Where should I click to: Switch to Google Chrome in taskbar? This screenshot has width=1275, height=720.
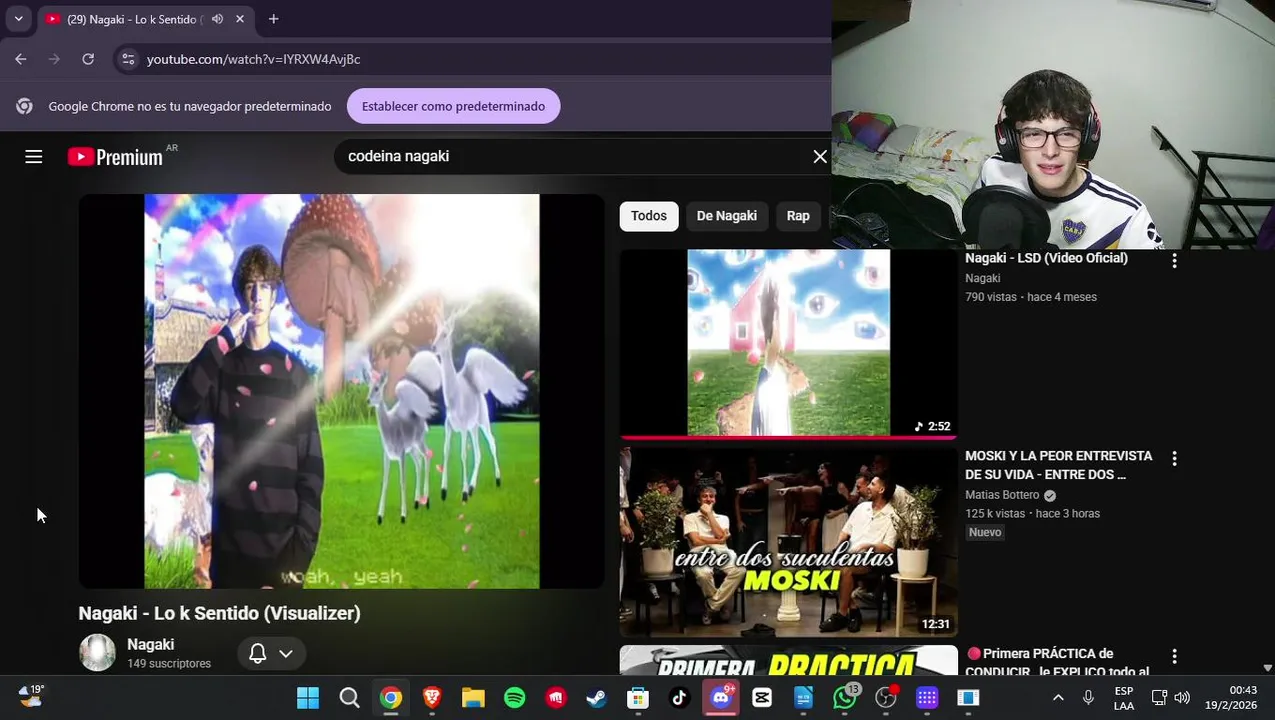pyautogui.click(x=391, y=698)
